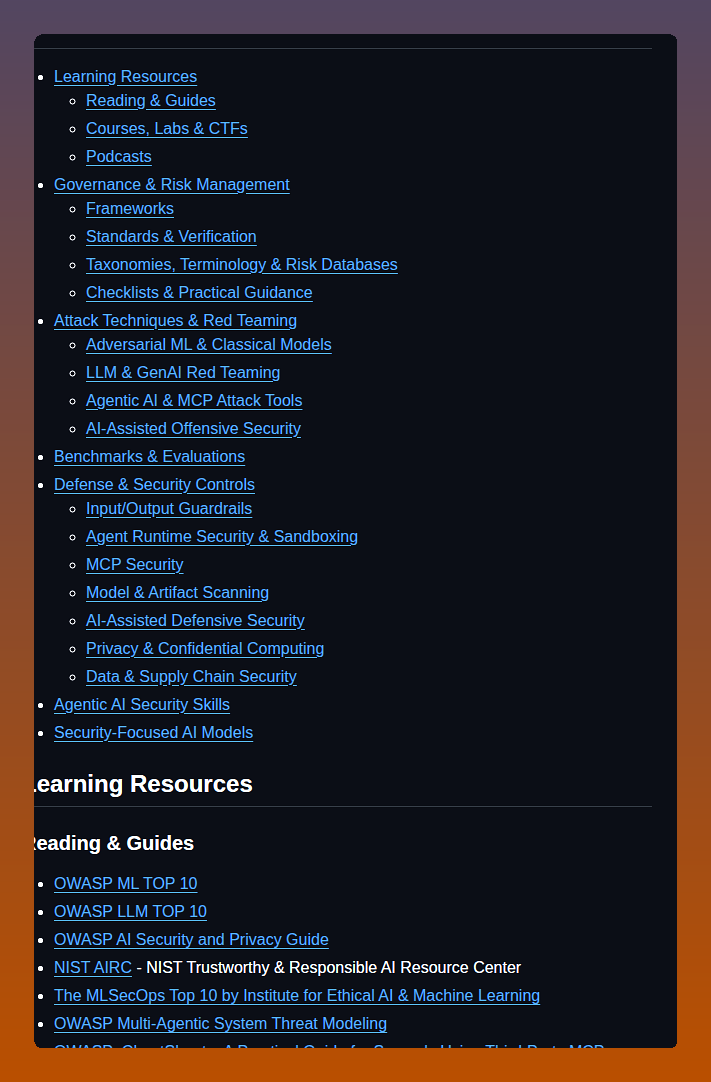The image size is (711, 1082).
Task: Select the Reading & Guides subheading
Action: (x=114, y=843)
